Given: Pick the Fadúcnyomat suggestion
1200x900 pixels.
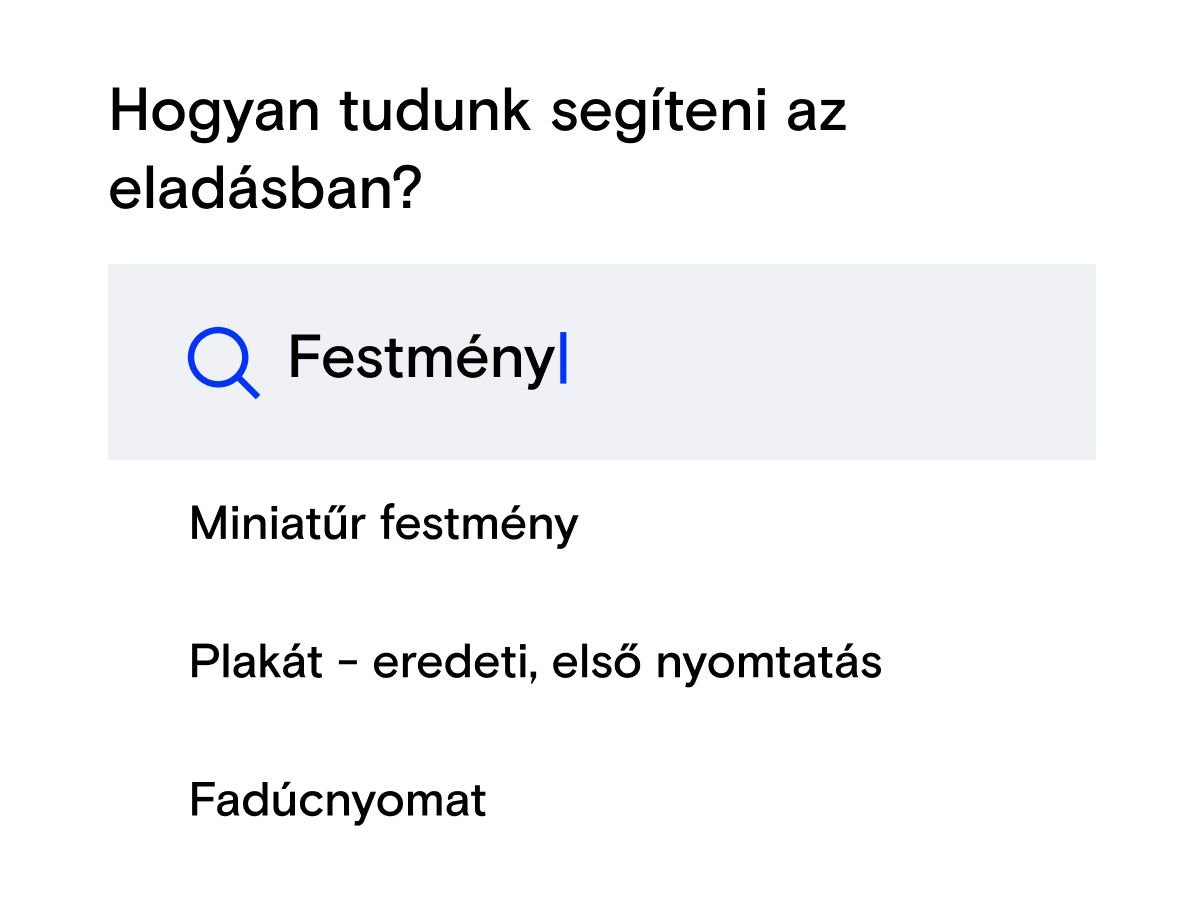Looking at the screenshot, I should point(337,800).
